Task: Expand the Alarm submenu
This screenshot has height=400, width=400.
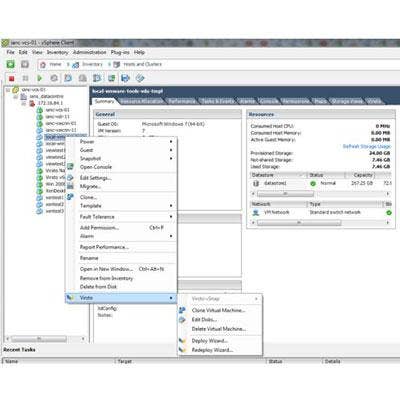Action: coord(171,236)
